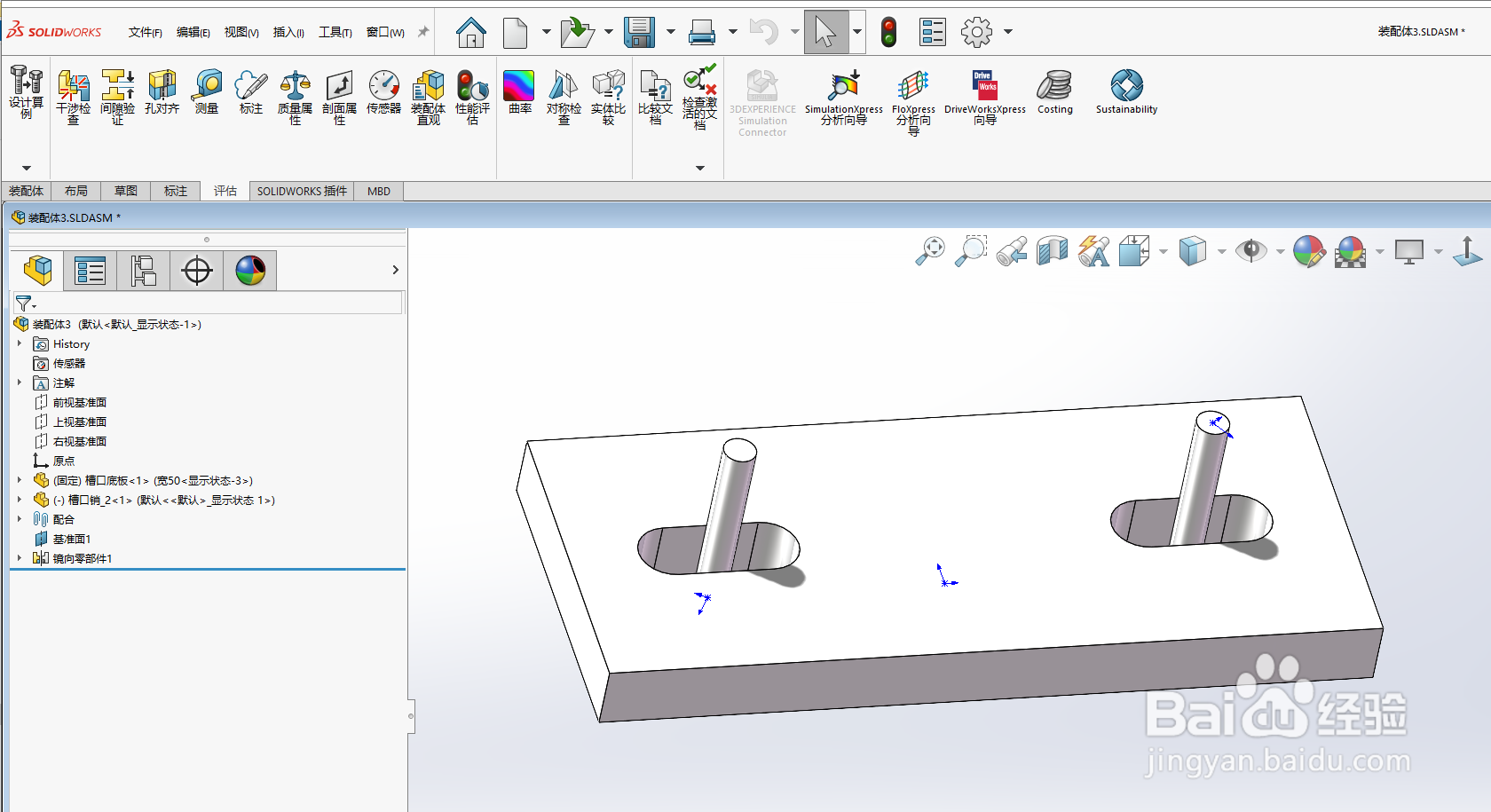Expand the History folder in feature tree
Image resolution: width=1491 pixels, height=812 pixels.
(20, 343)
